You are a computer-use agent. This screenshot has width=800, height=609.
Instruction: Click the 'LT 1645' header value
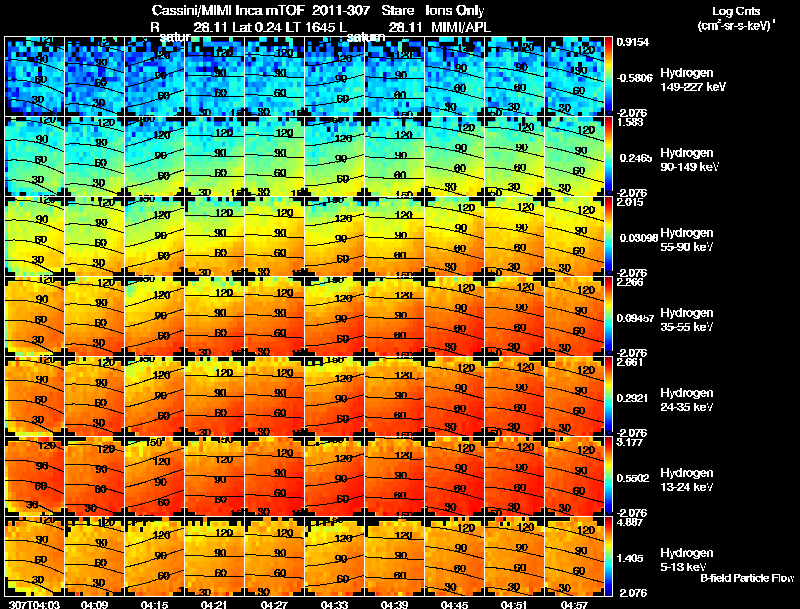(x=313, y=27)
